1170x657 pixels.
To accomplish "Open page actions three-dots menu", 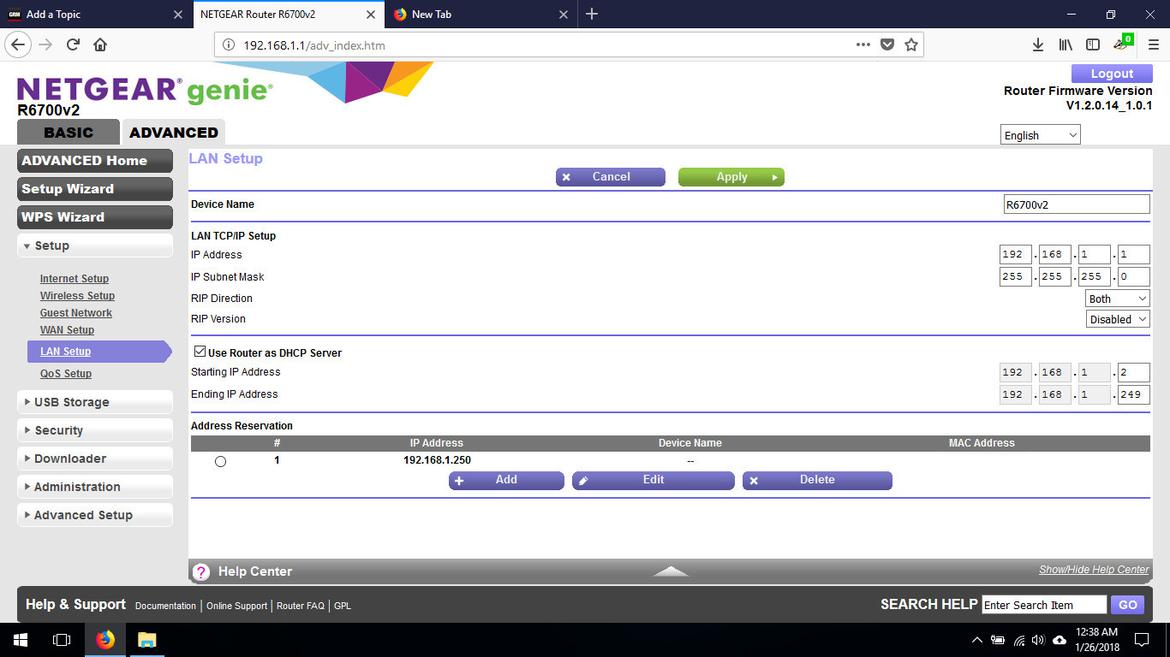I will 863,45.
